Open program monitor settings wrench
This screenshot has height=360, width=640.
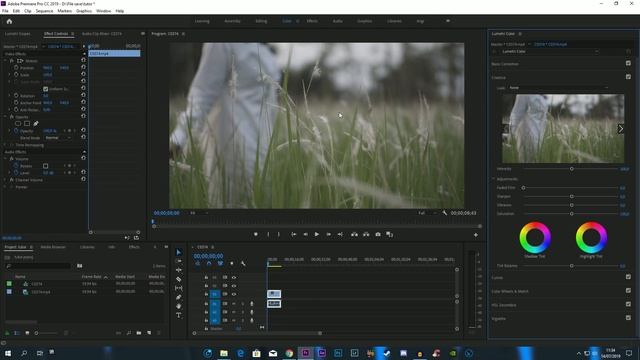tap(444, 213)
